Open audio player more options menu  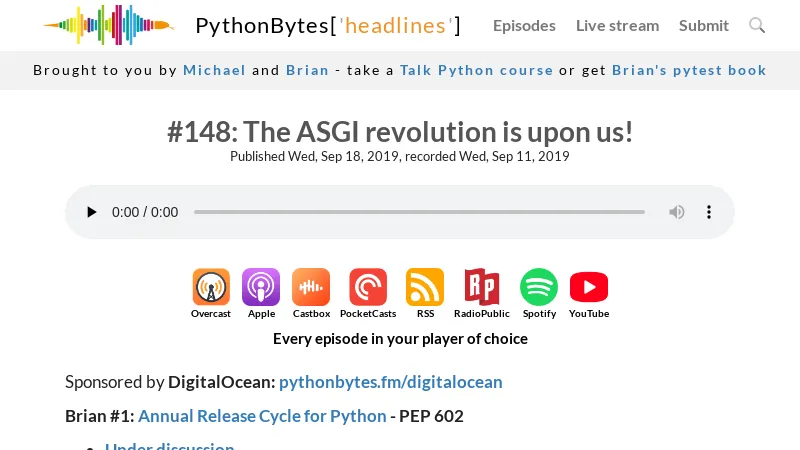709,212
